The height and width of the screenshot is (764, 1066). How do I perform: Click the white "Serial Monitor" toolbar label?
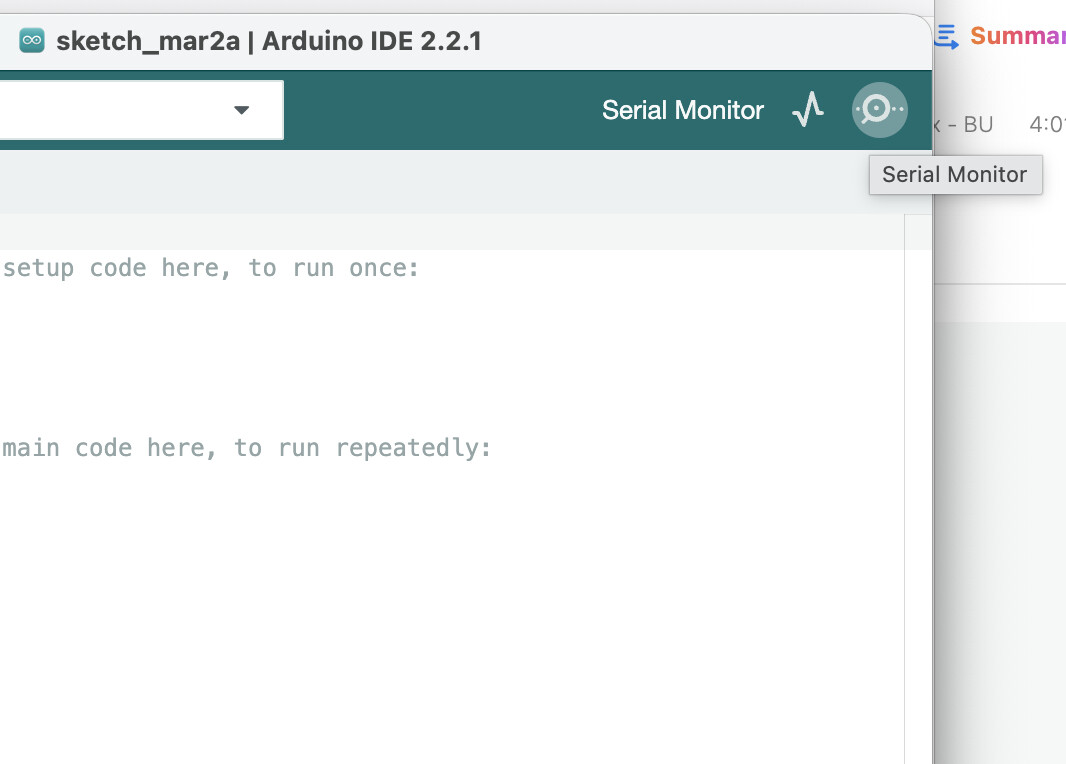pos(682,110)
